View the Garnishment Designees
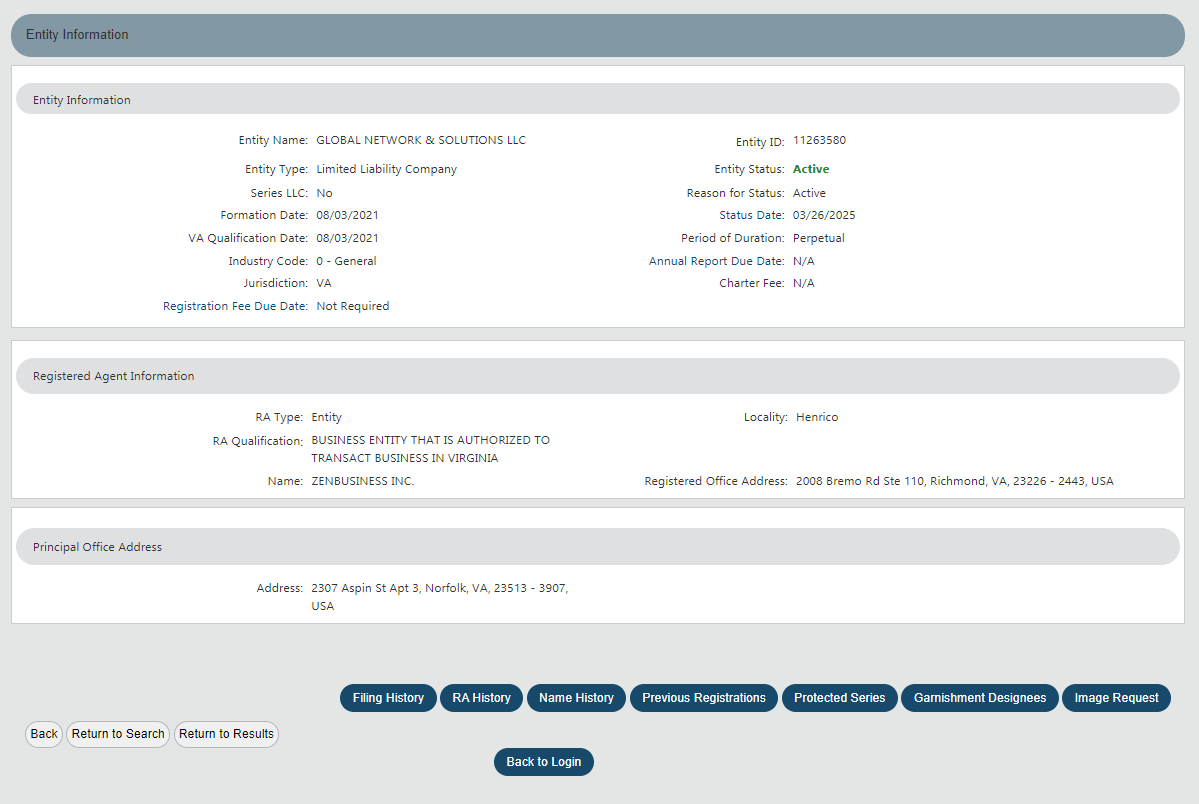1199x804 pixels. [979, 698]
